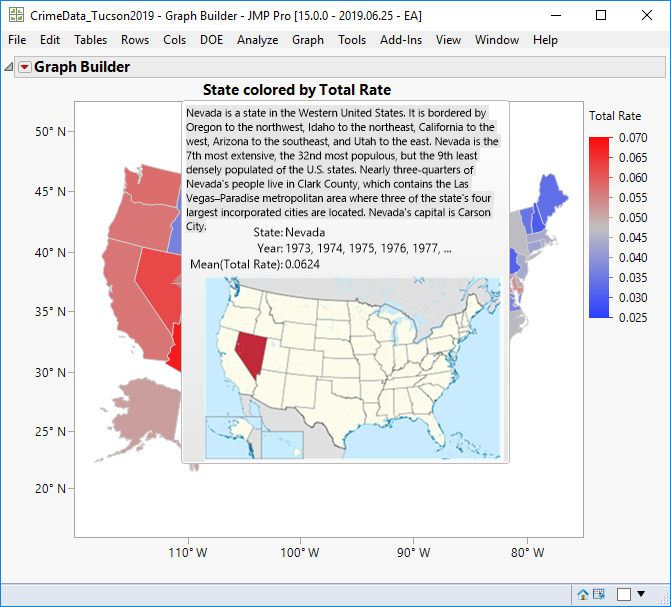
Task: Close the Graph Builder window
Action: [x=647, y=15]
